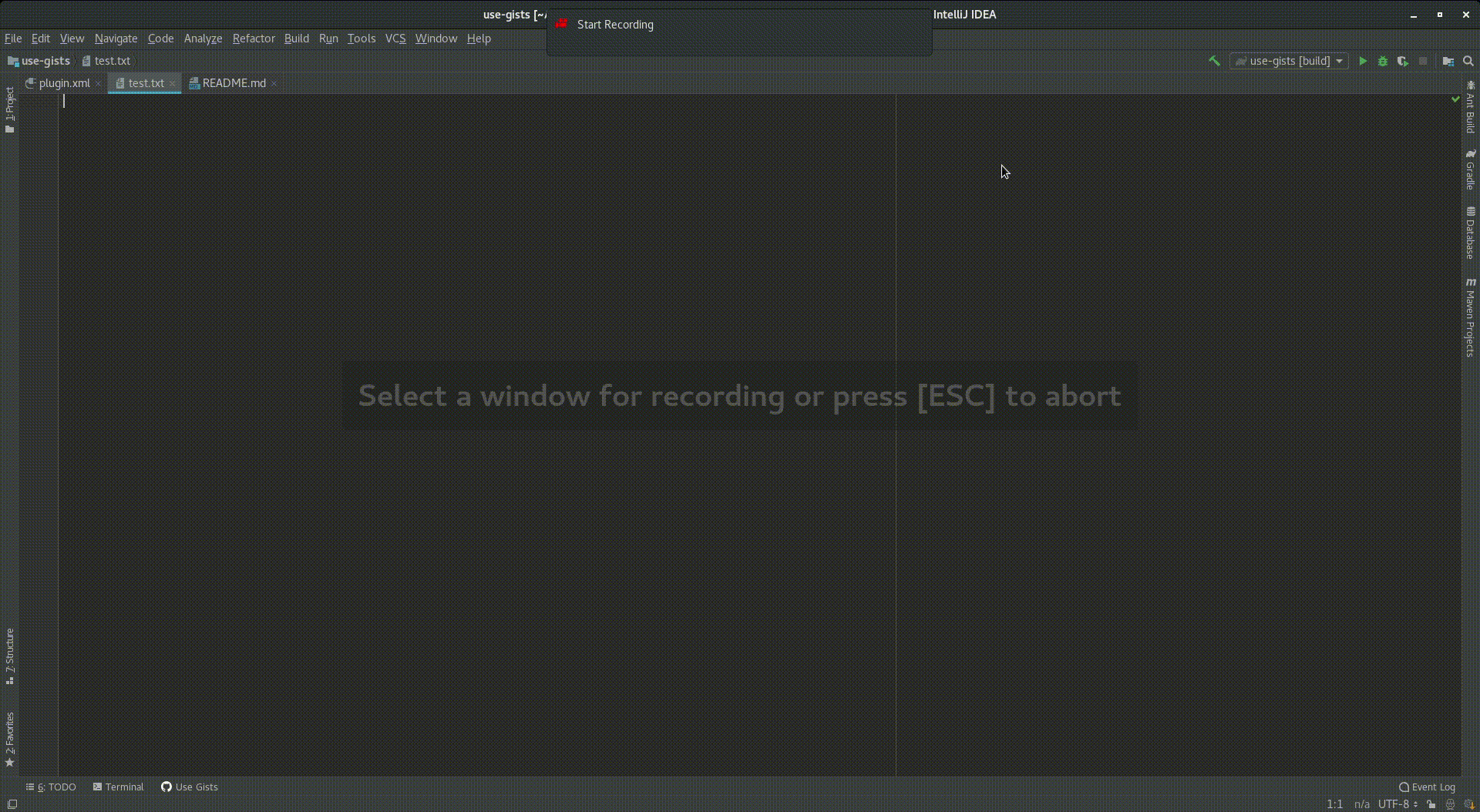Run use-gists with the green play icon

click(1362, 61)
